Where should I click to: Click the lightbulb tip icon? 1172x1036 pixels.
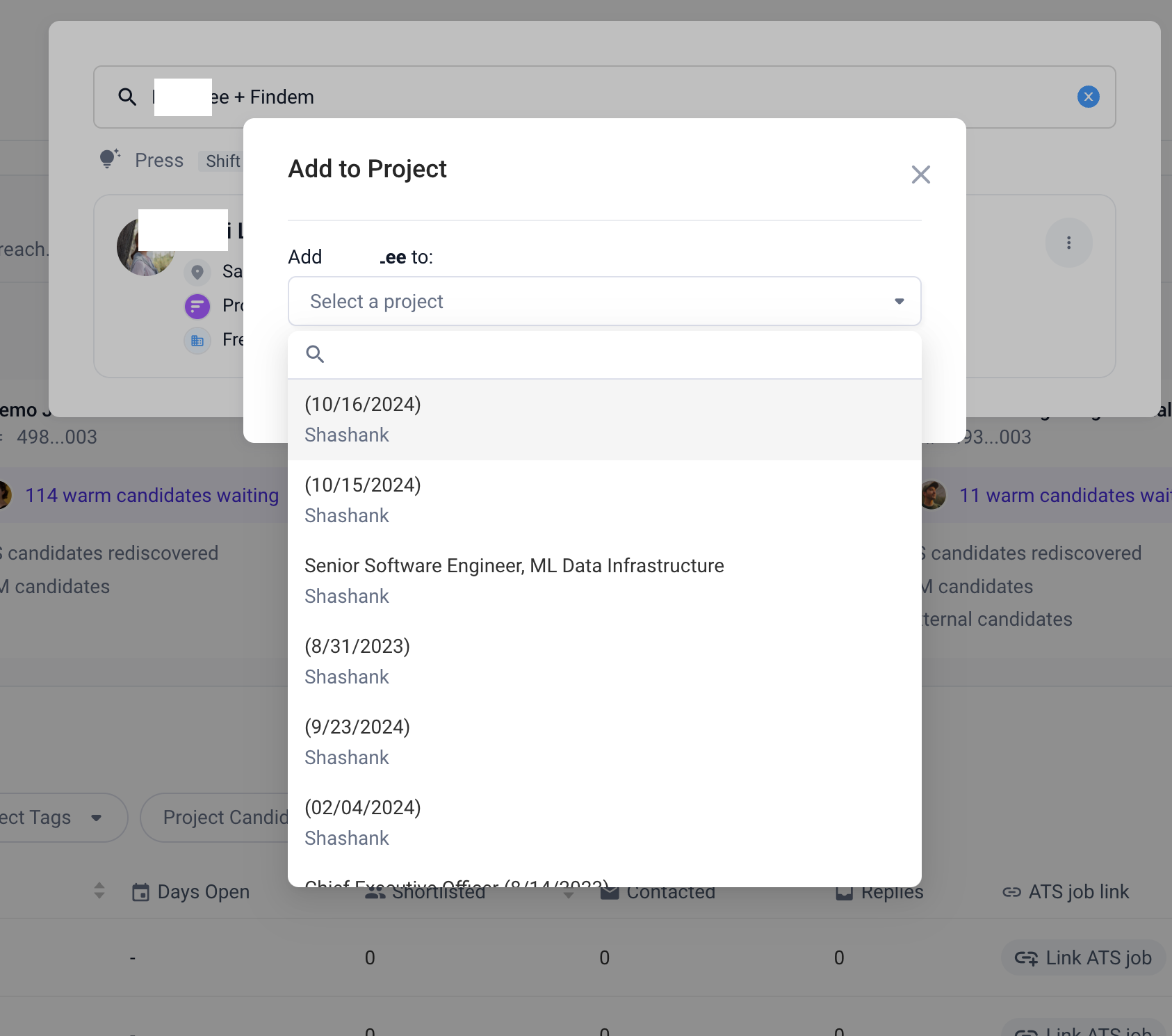click(x=109, y=159)
